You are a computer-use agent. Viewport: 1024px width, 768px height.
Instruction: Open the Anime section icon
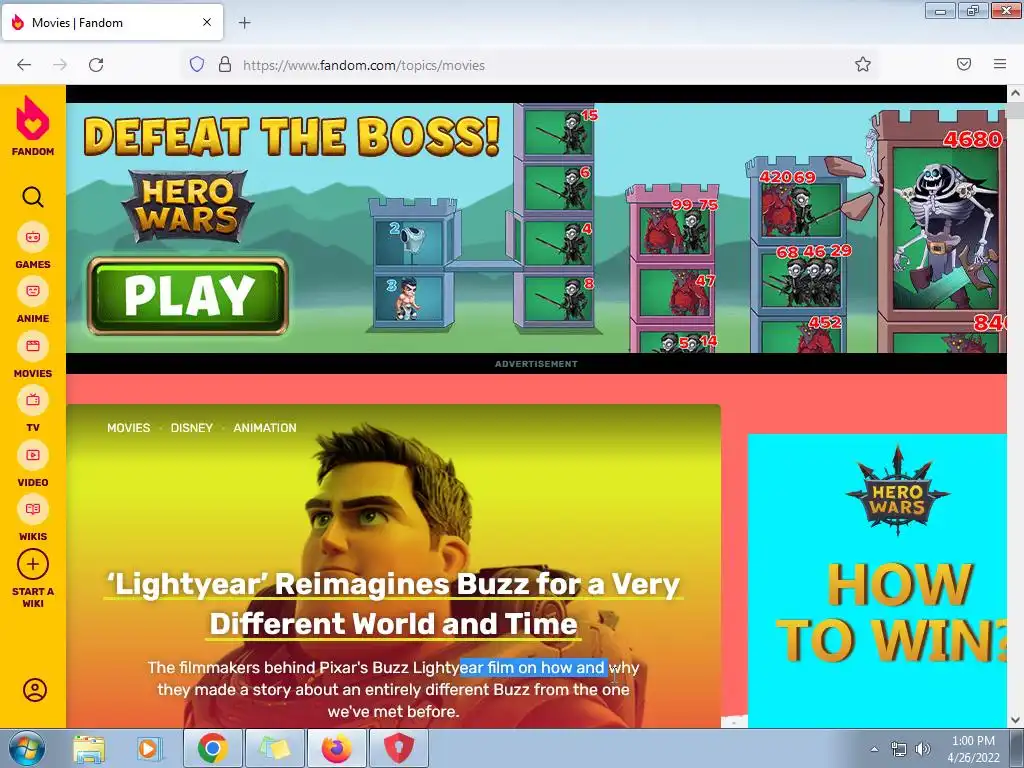33,291
